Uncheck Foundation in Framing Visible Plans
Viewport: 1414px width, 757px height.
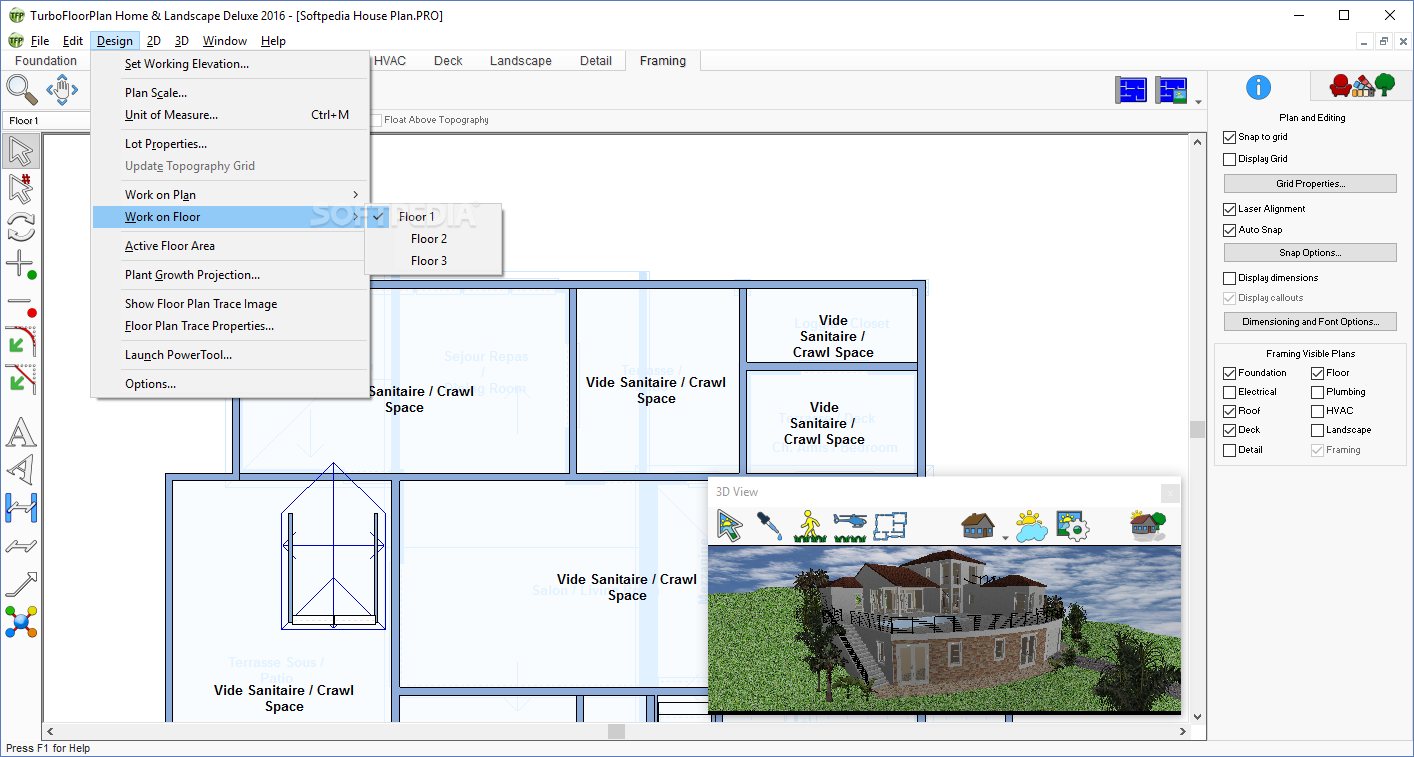coord(1230,373)
